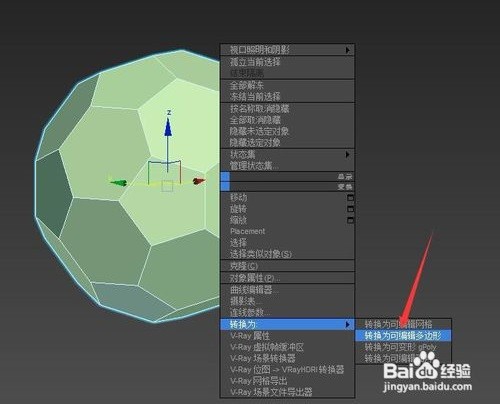Choose 全部取消隐藏 in the menu
Image resolution: width=500 pixels, height=404 pixels.
coord(287,120)
